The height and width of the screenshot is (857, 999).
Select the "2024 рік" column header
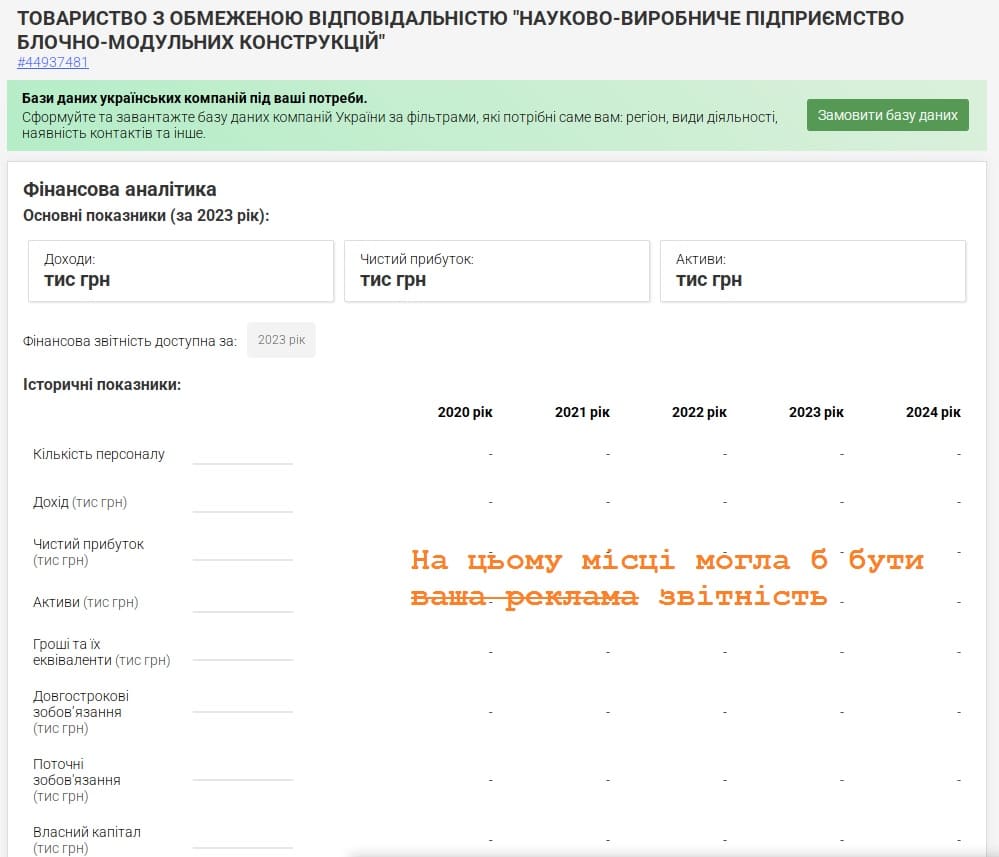[x=933, y=412]
